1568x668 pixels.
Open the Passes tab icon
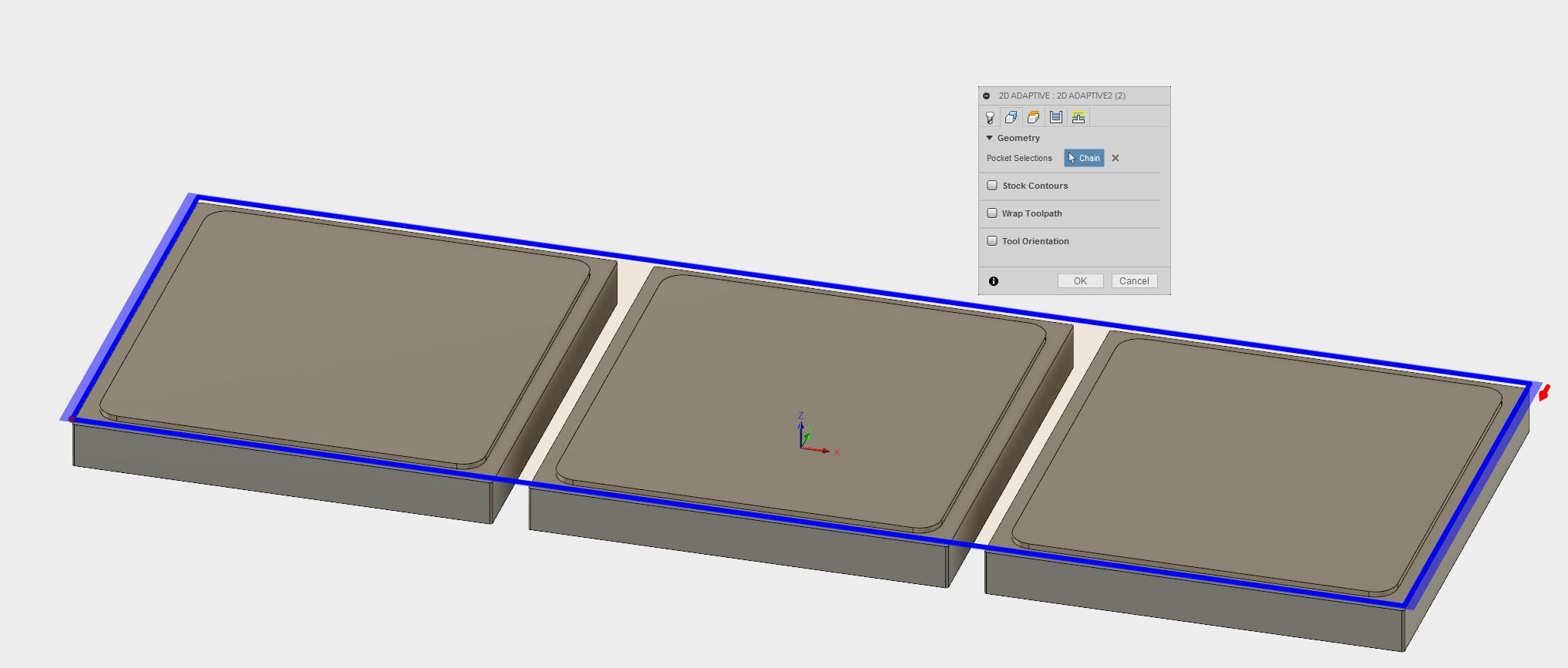click(1056, 117)
